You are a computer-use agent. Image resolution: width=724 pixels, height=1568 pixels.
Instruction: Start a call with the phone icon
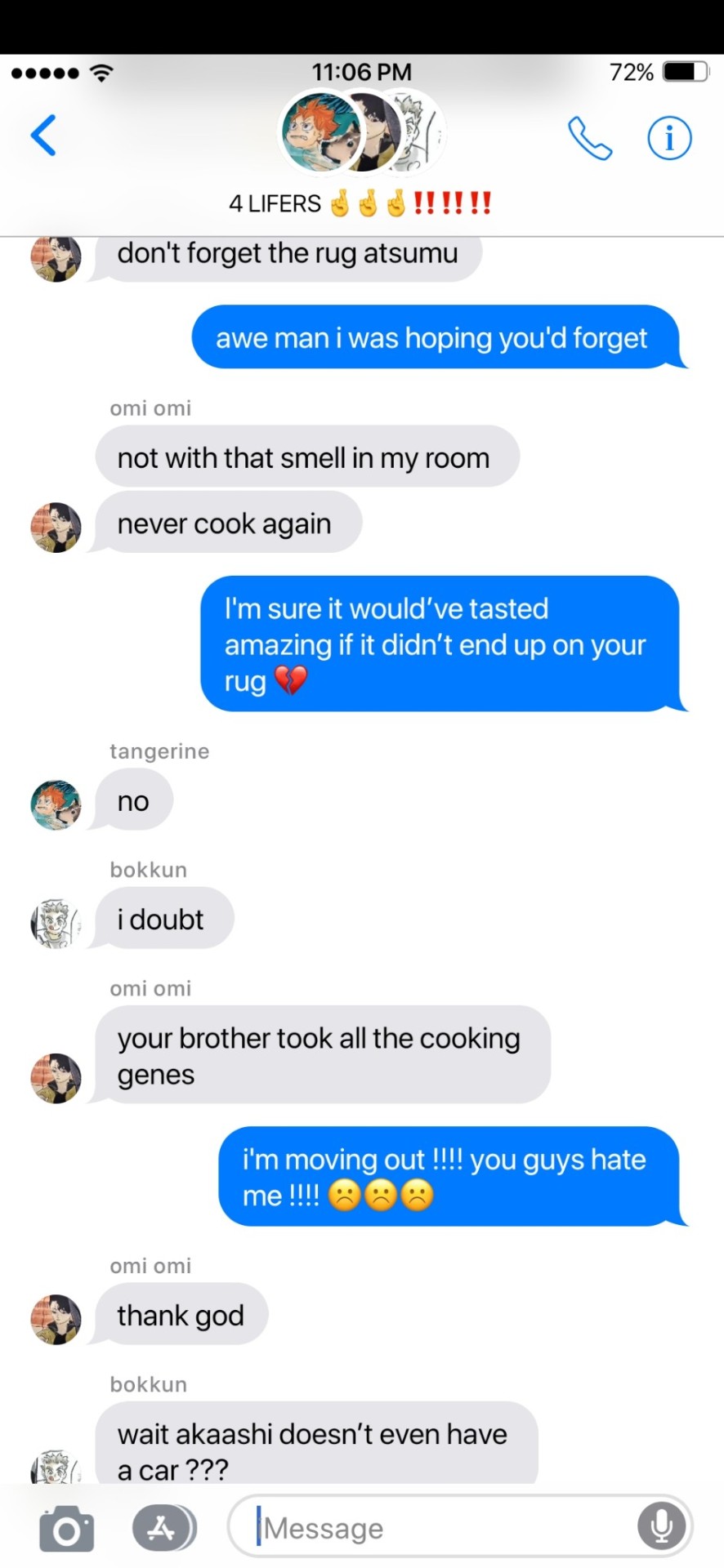click(589, 138)
